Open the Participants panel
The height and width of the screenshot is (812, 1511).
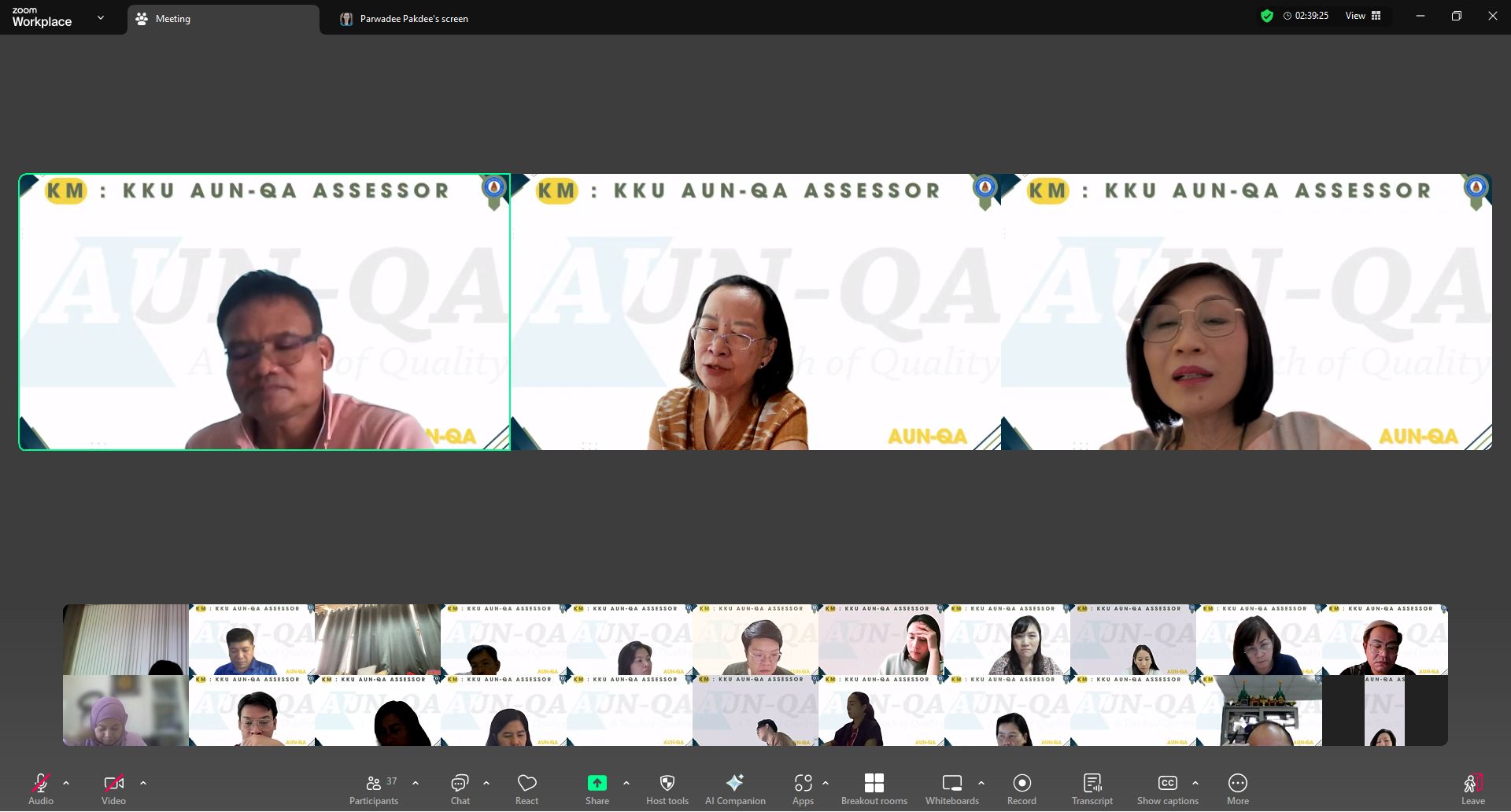click(x=374, y=788)
